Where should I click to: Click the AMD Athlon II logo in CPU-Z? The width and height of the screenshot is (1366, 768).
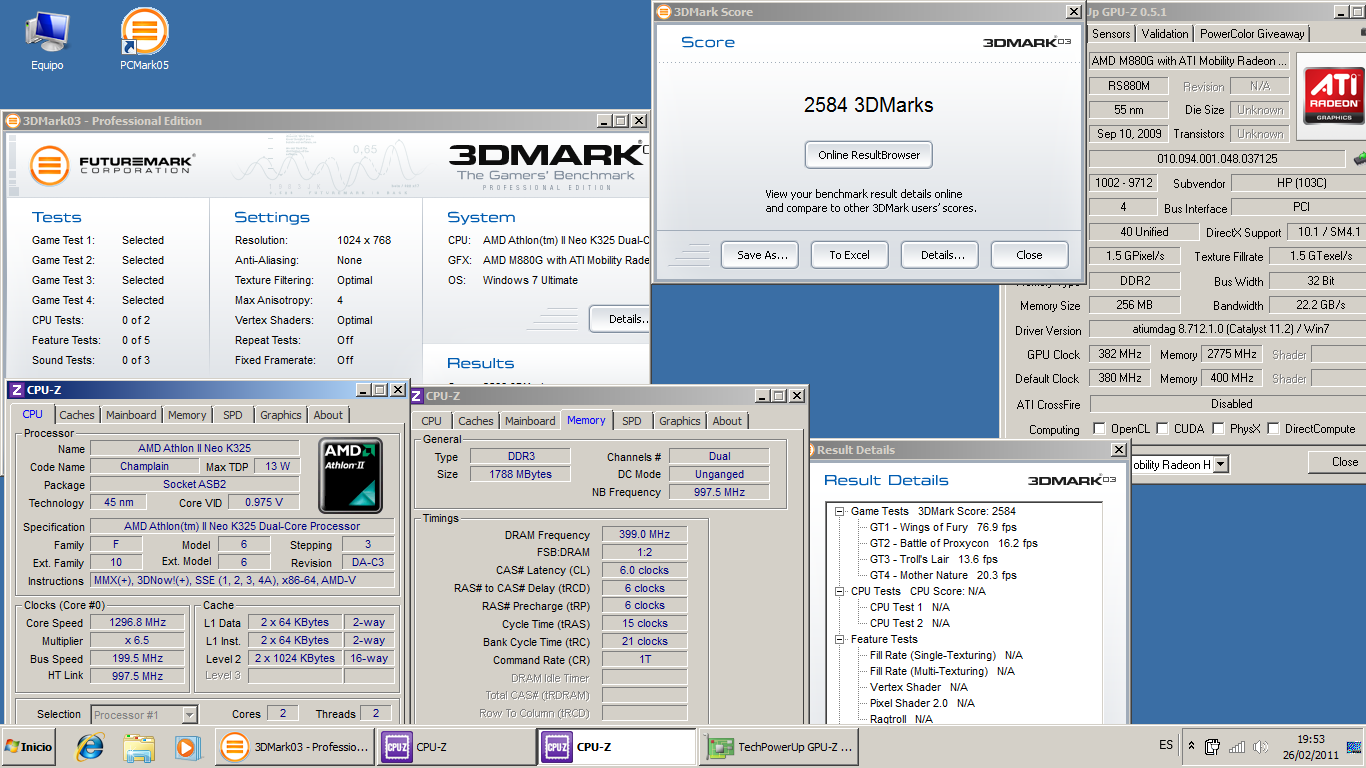[x=350, y=475]
